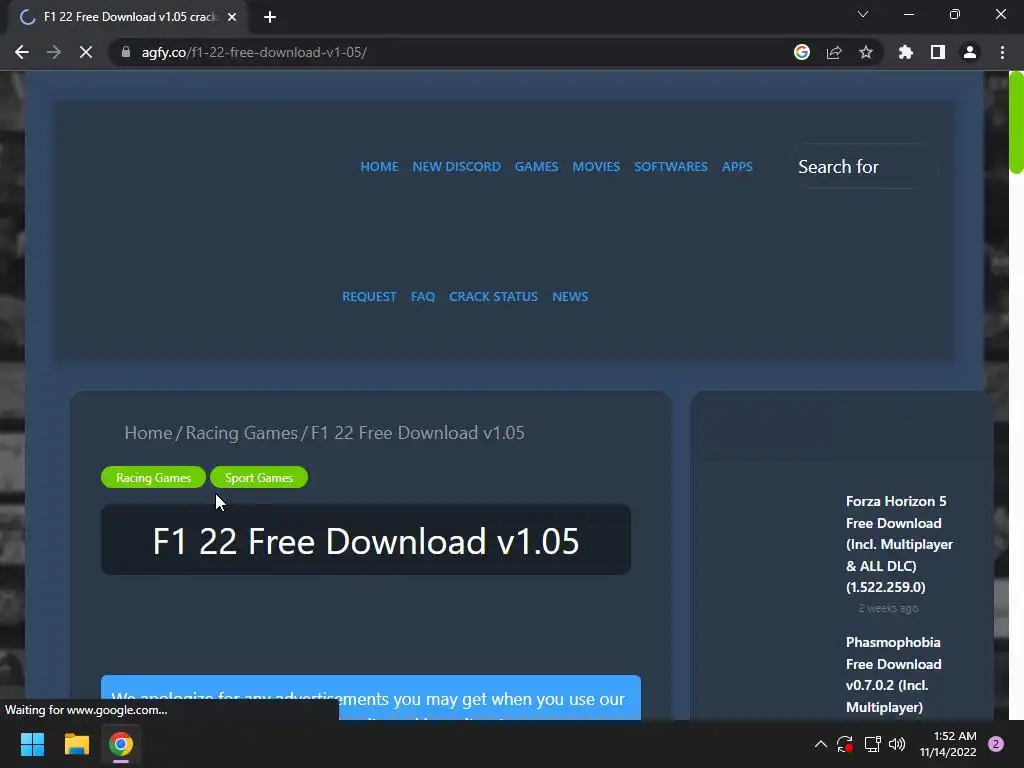Viewport: 1024px width, 768px height.
Task: Stop loading the page
Action: 86,52
